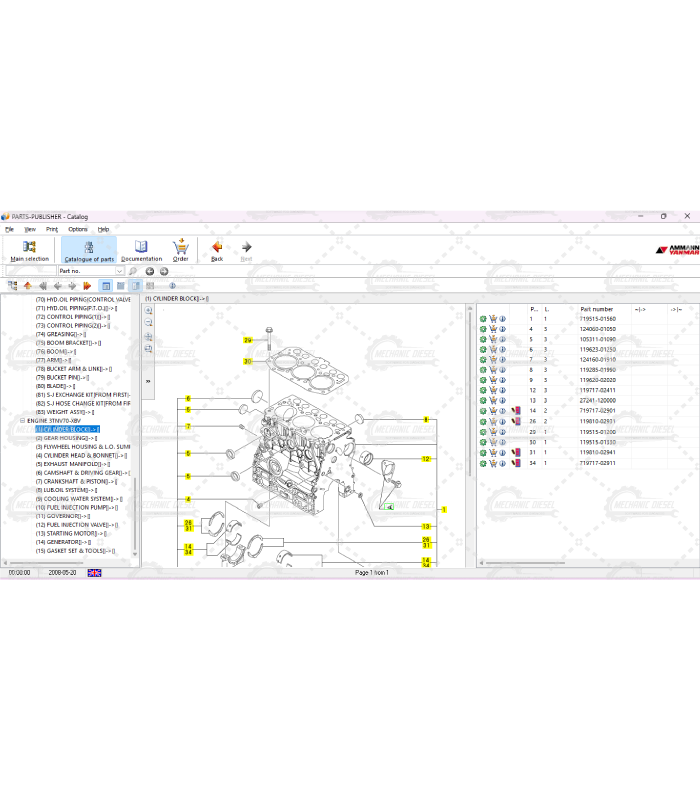
Task: Add part 719515-01560 to cart icon
Action: coord(492,319)
